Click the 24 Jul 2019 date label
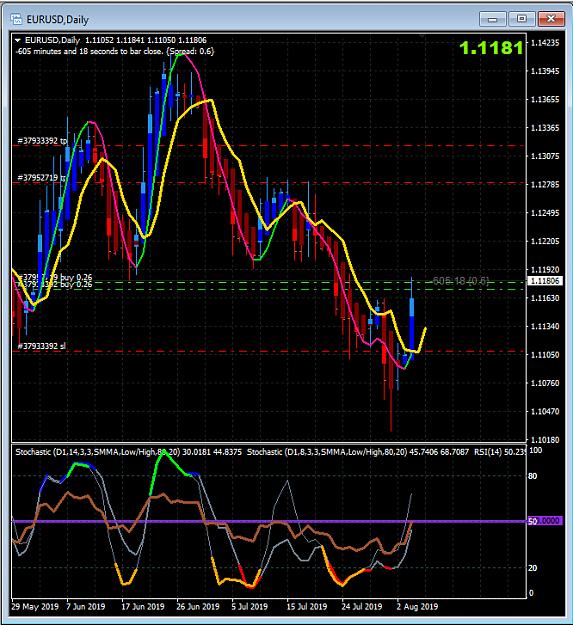This screenshot has width=573, height=625. 361,607
